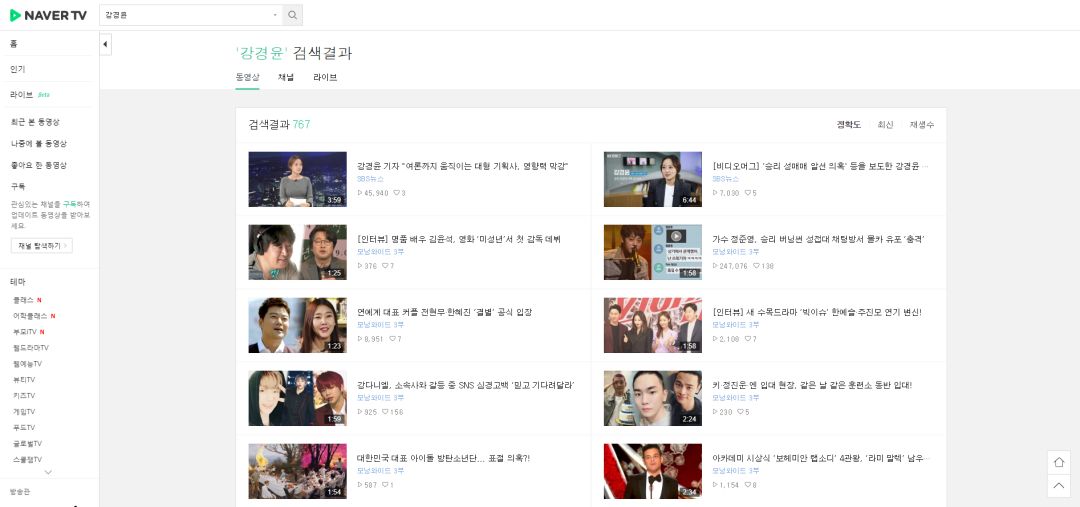The height and width of the screenshot is (507, 1080).
Task: Open SBS뉴스 channel under 비디오머그 video
Action: tap(726, 179)
